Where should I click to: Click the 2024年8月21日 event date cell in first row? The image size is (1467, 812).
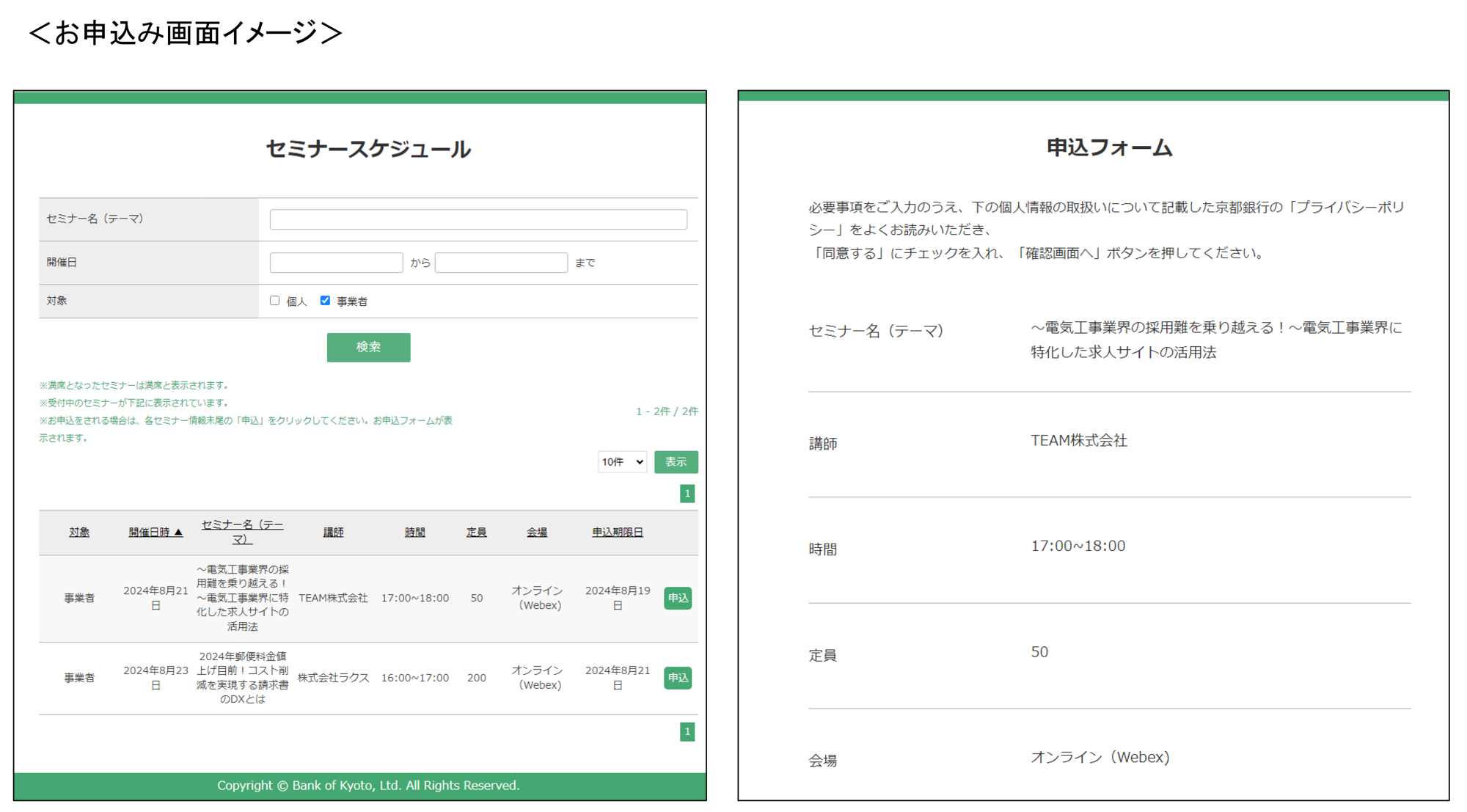156,599
